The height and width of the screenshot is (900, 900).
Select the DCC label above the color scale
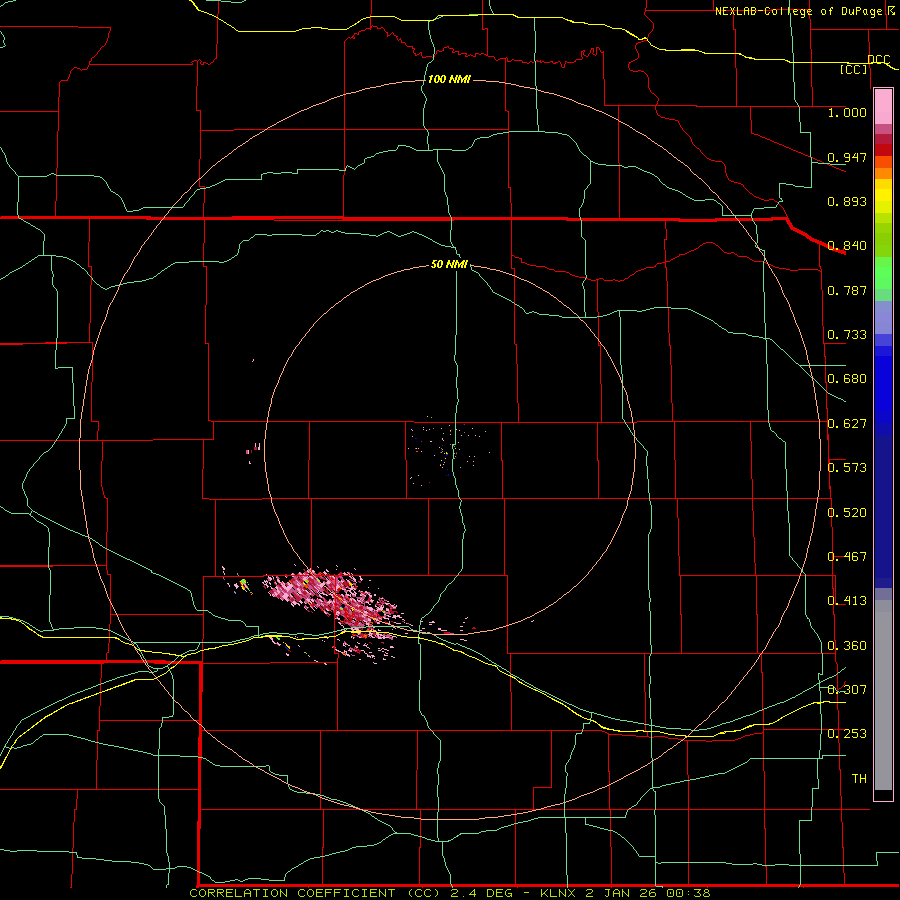click(x=879, y=59)
